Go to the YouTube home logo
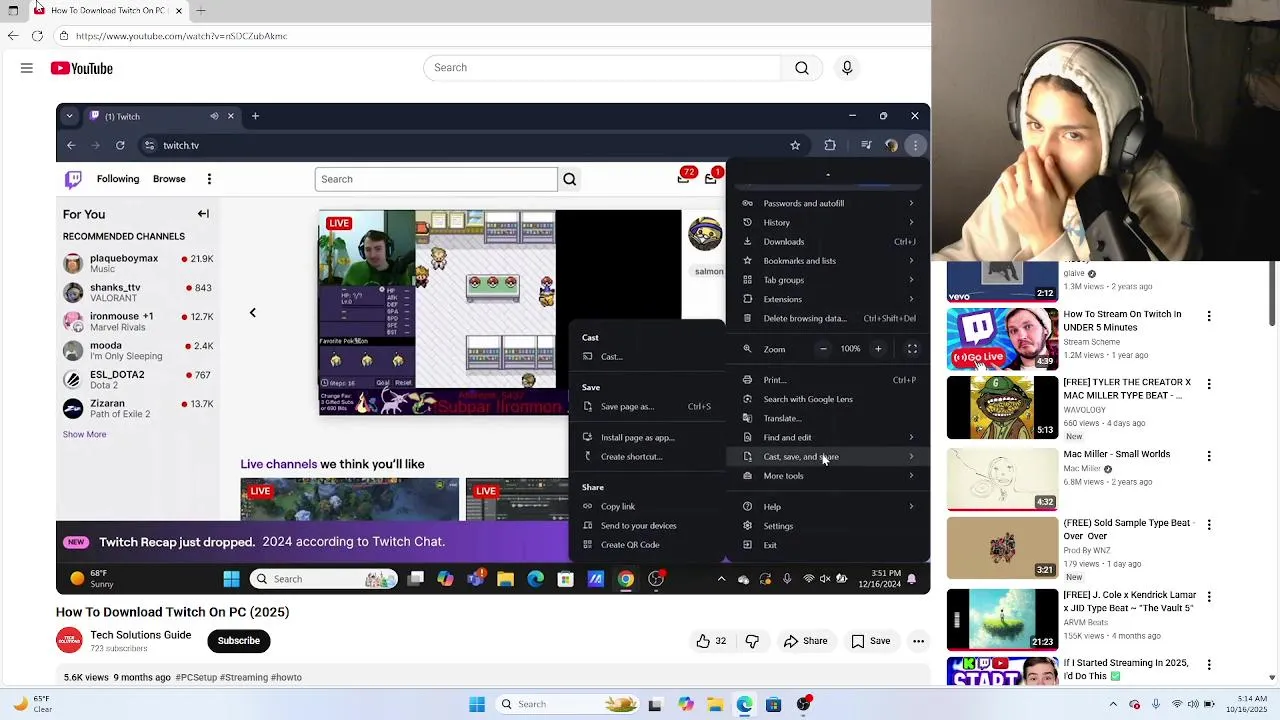The height and width of the screenshot is (720, 1280). coord(82,68)
